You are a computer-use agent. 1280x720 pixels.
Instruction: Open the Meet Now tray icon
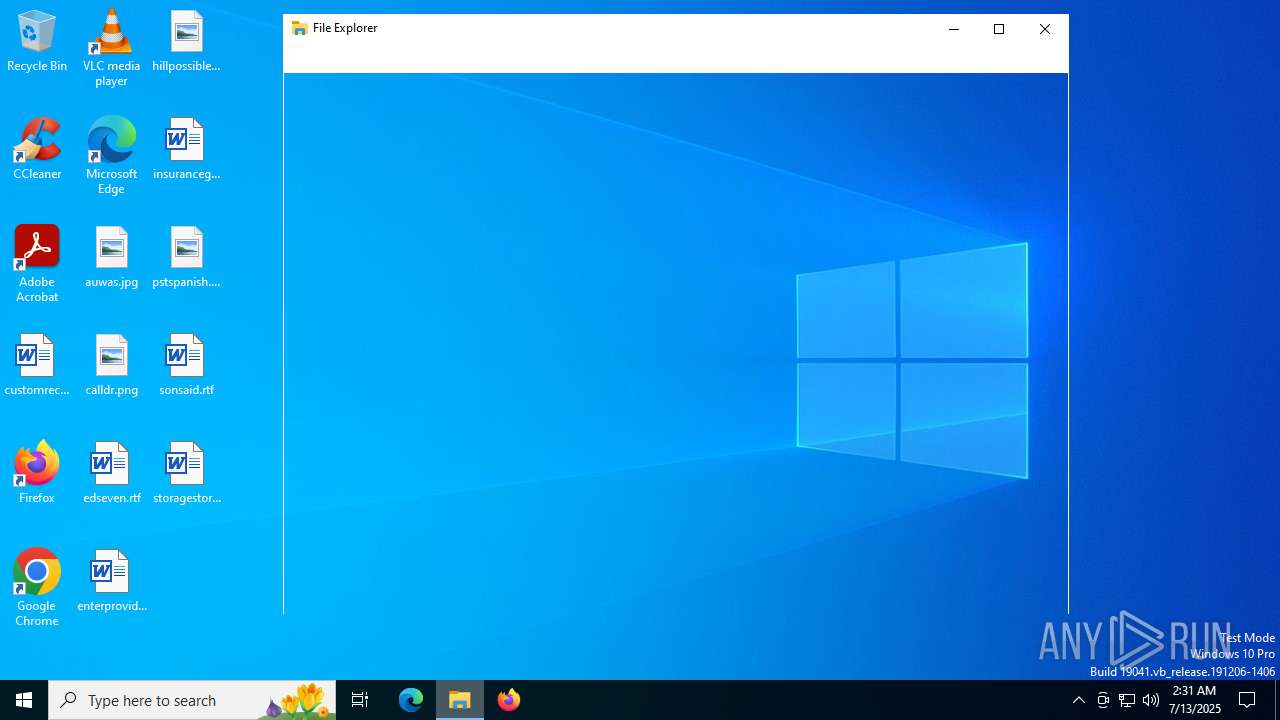point(1103,700)
